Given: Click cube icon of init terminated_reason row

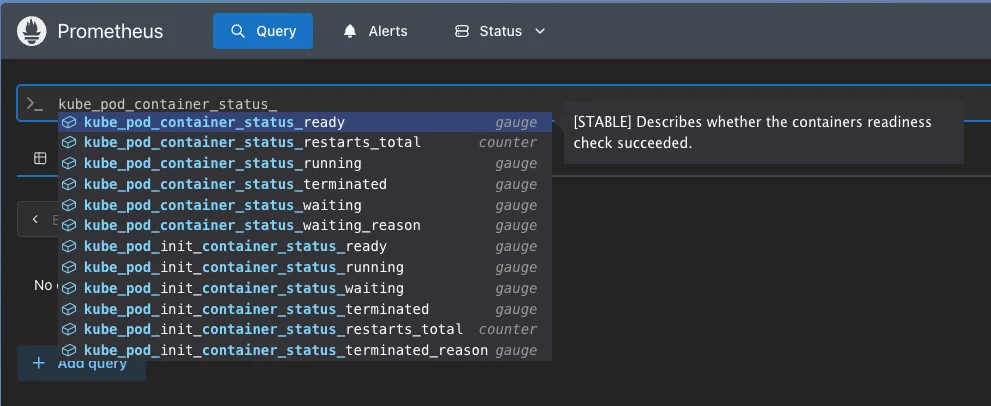Looking at the screenshot, I should [69, 350].
